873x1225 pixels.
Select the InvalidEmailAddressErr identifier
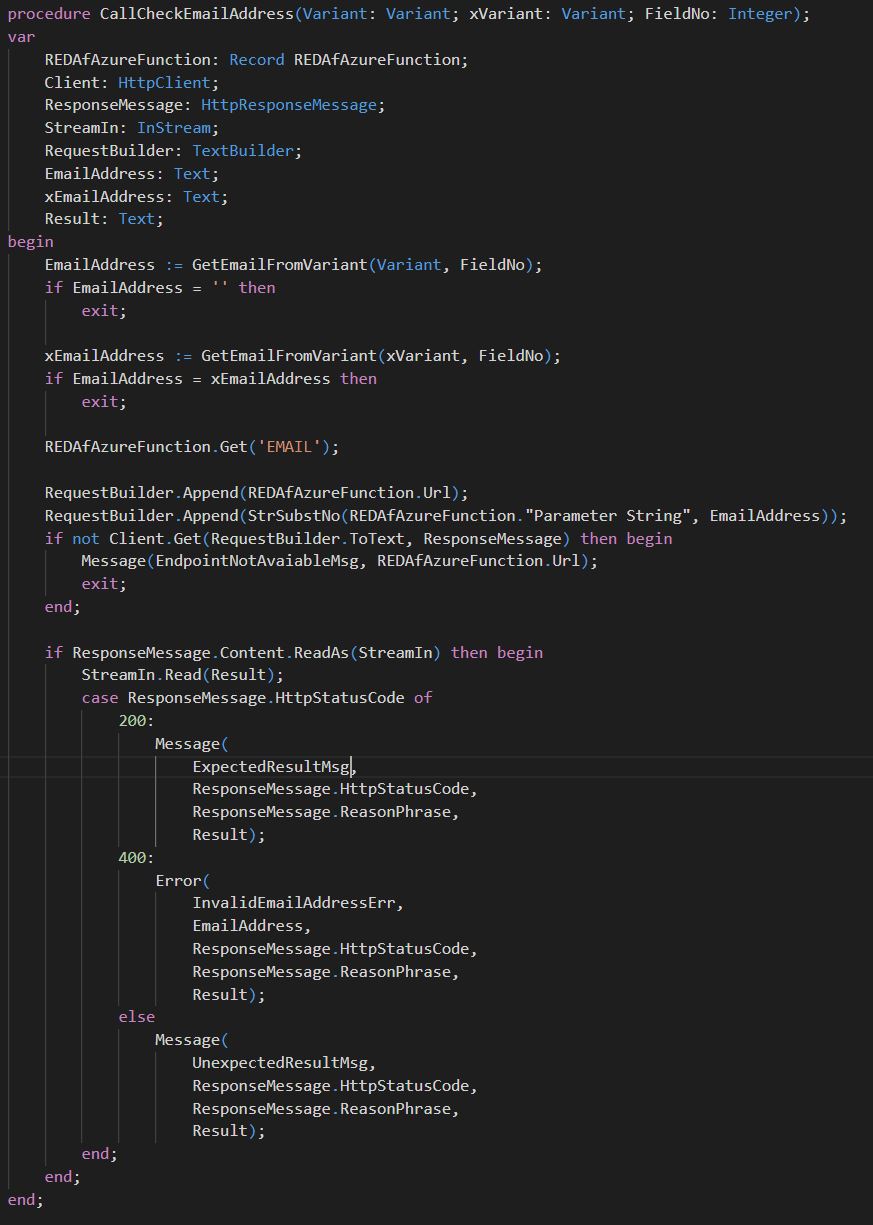coord(296,903)
